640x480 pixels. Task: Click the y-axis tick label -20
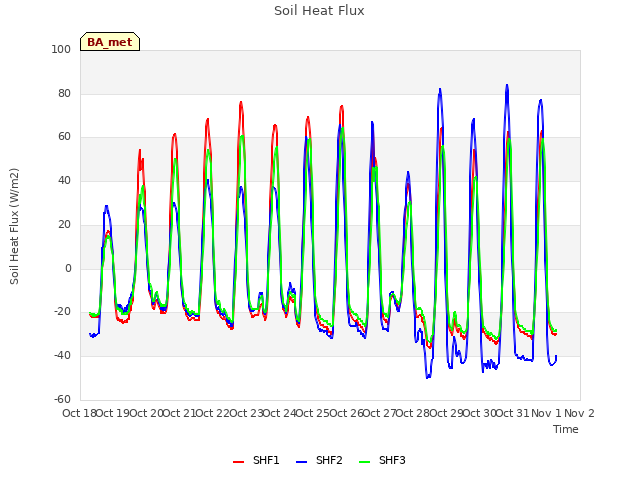[x=62, y=311]
